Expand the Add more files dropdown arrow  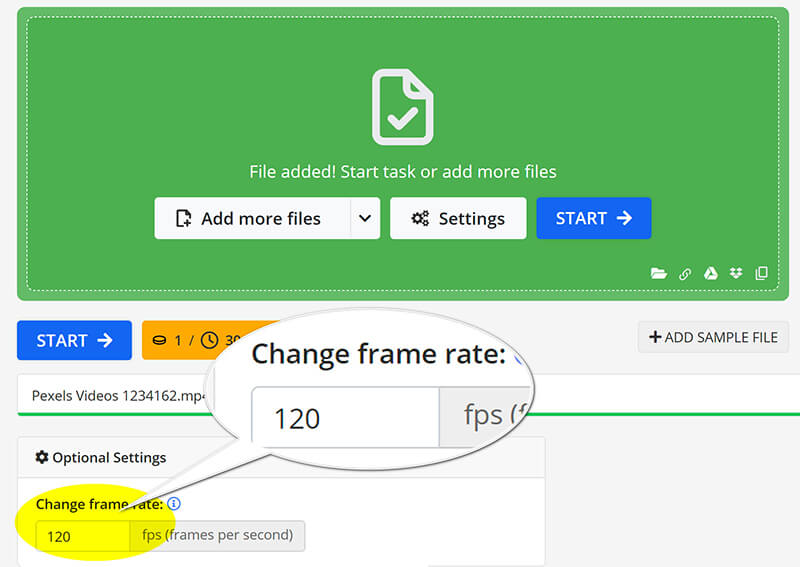[365, 218]
